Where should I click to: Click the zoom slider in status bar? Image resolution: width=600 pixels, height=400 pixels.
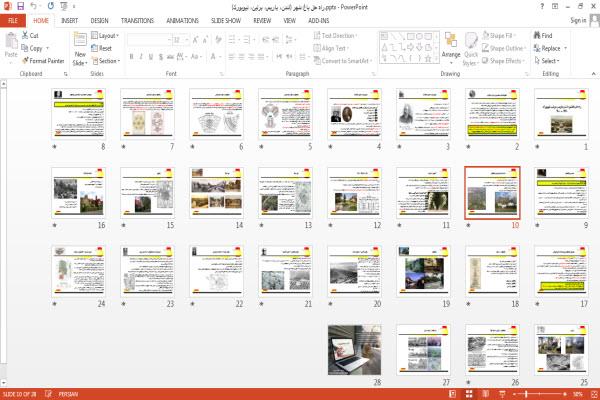point(540,394)
